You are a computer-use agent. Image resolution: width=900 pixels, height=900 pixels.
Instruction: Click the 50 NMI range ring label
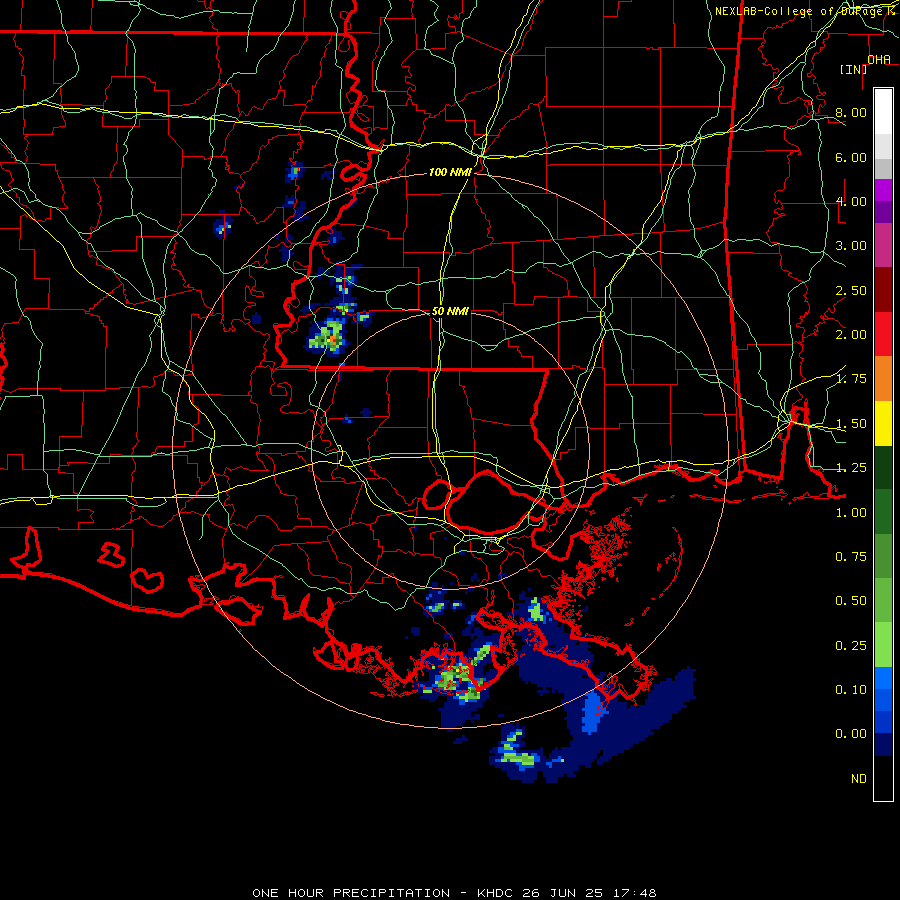(450, 311)
